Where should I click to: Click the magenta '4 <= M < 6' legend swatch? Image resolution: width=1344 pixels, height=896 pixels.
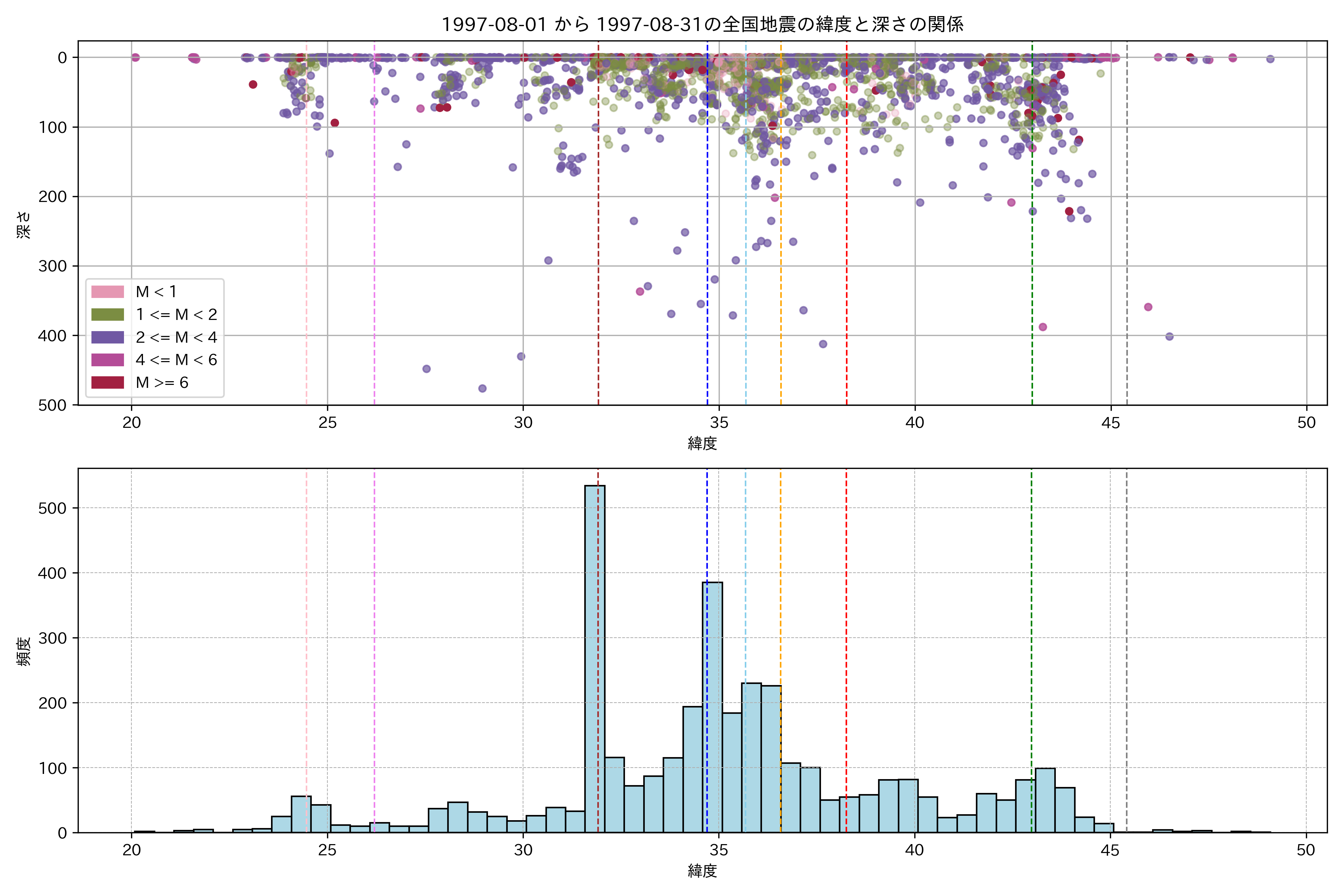pos(108,360)
